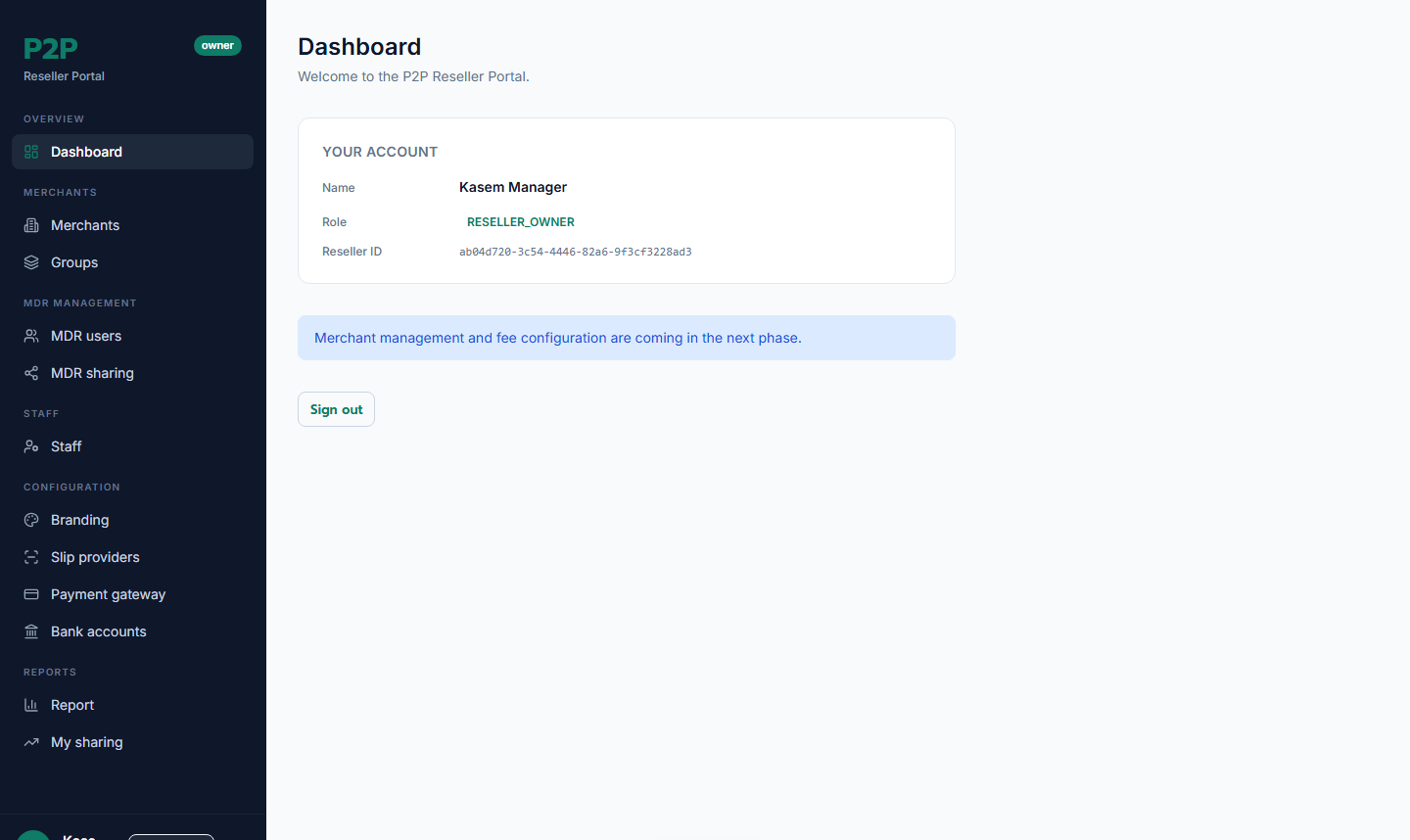Viewport: 1410px width, 840px height.
Task: Open the Merchants menu item
Action: (x=132, y=225)
